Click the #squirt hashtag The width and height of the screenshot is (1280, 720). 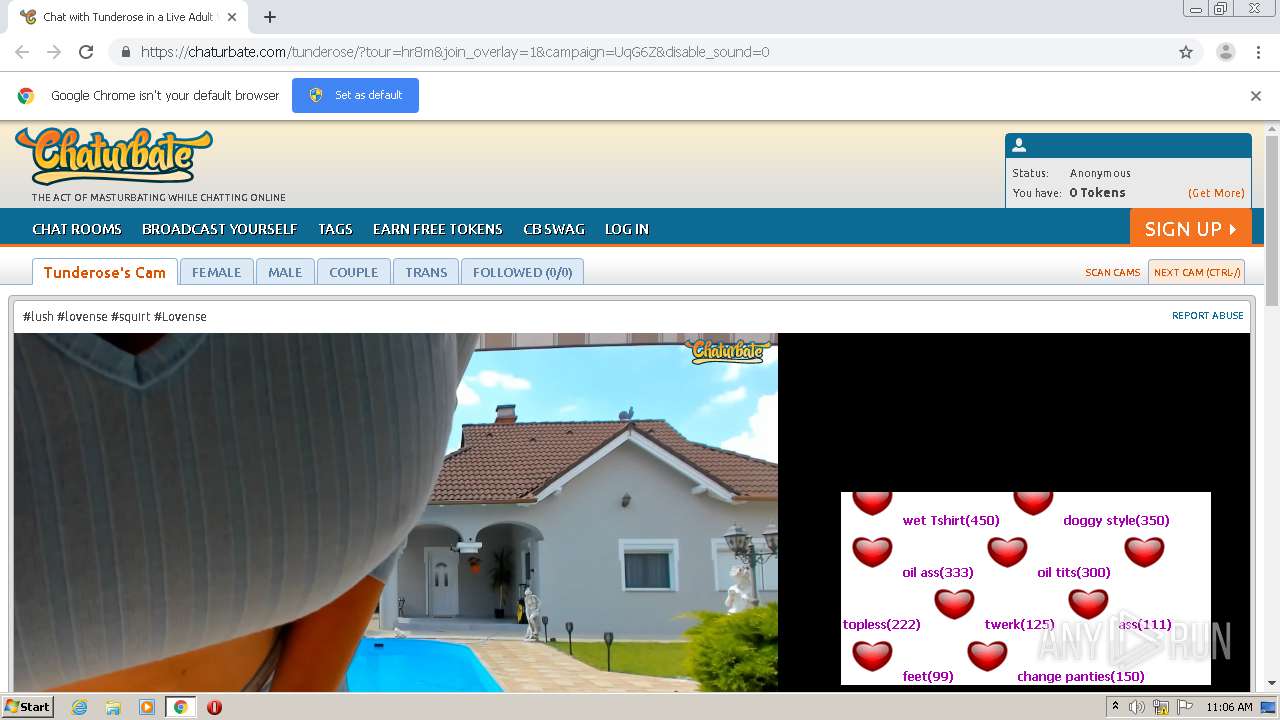(130, 317)
